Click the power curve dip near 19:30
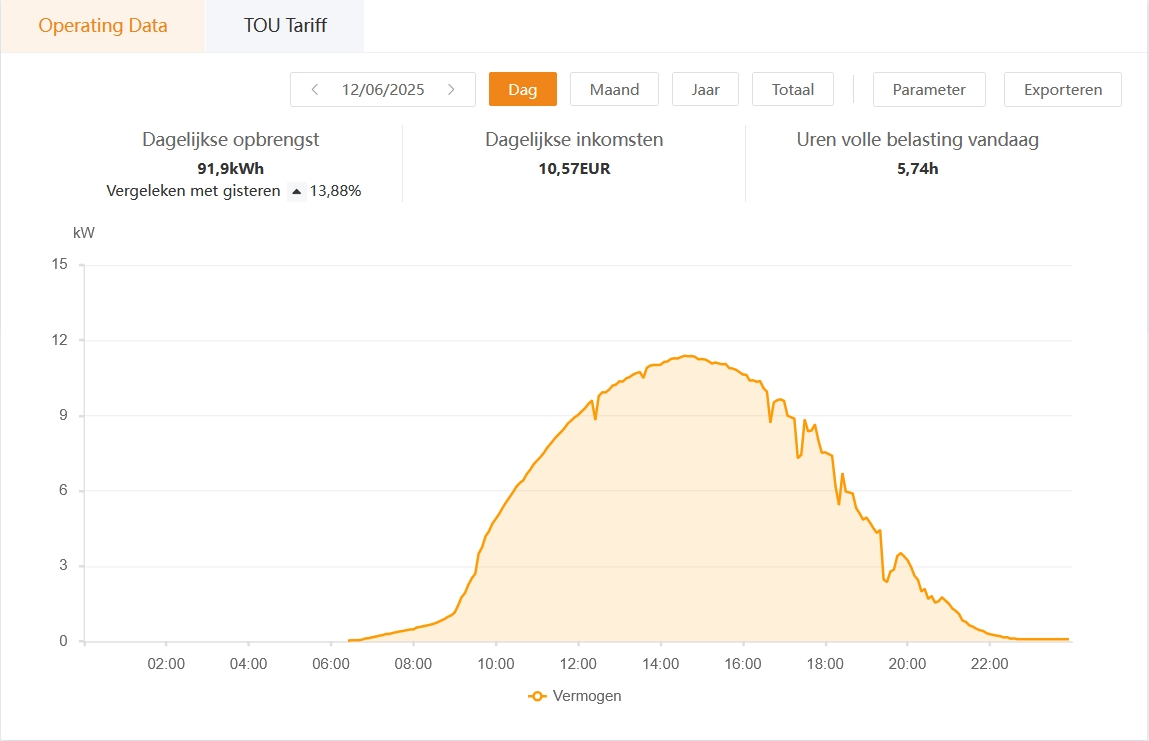The image size is (1149, 741). point(886,581)
